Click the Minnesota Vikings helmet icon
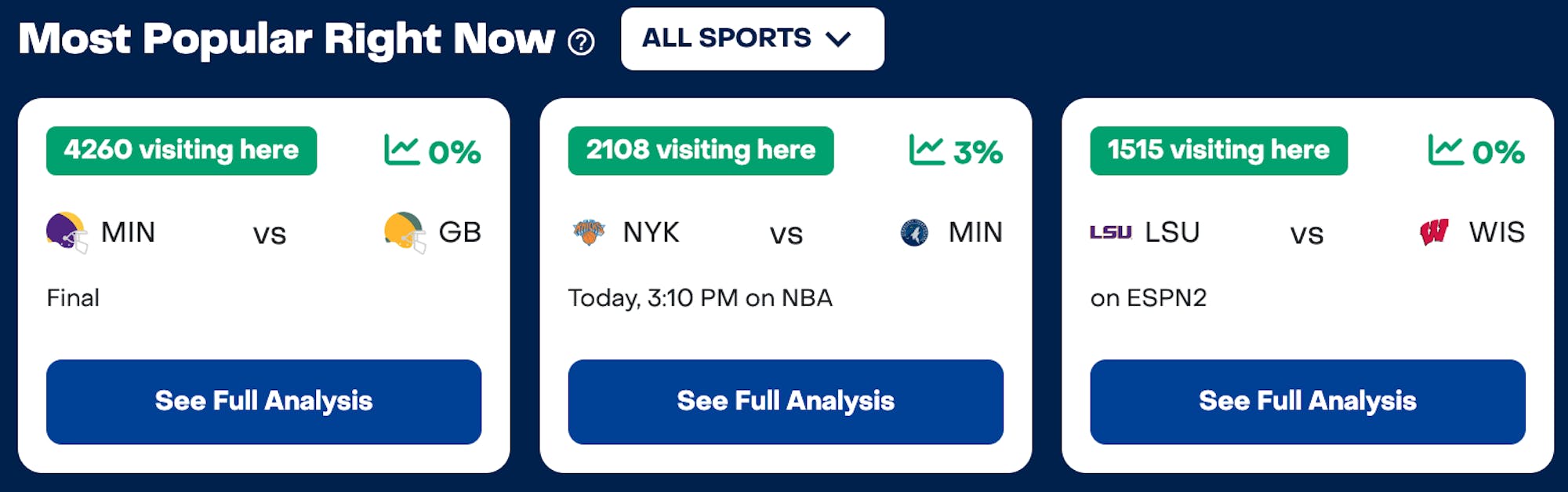The image size is (1568, 492). click(x=67, y=232)
